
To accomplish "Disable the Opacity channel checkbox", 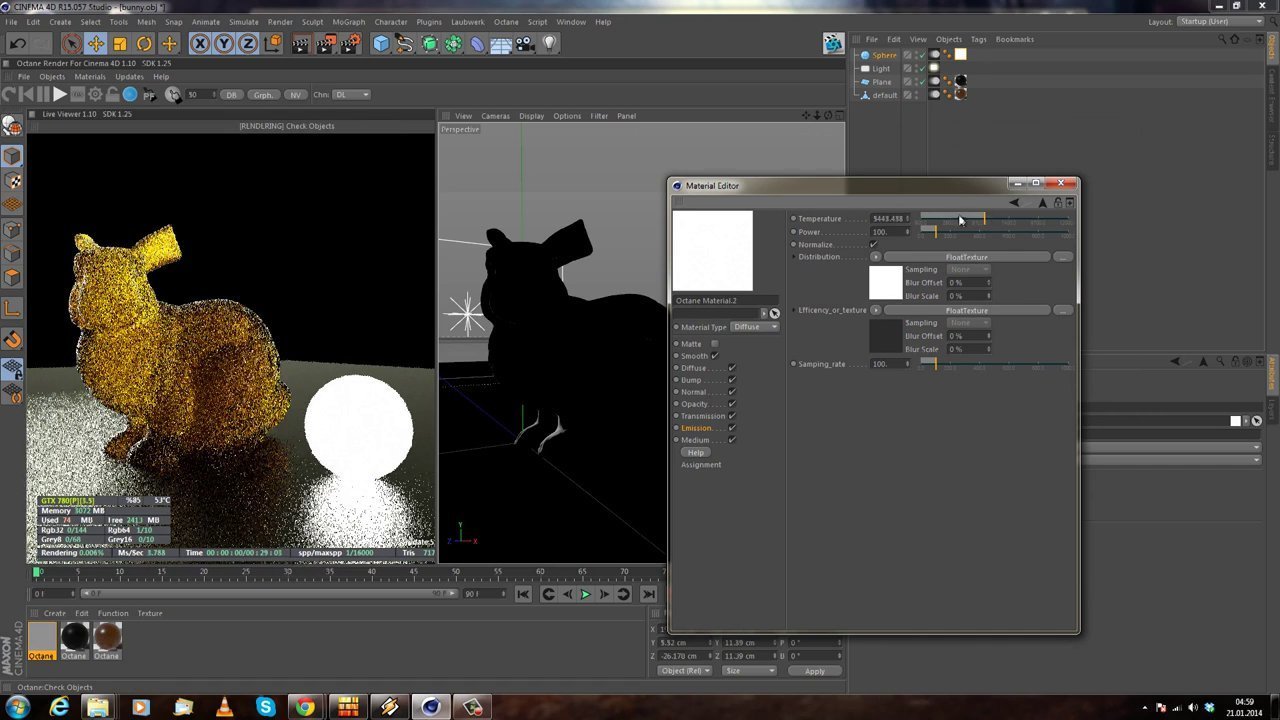I will coord(732,404).
